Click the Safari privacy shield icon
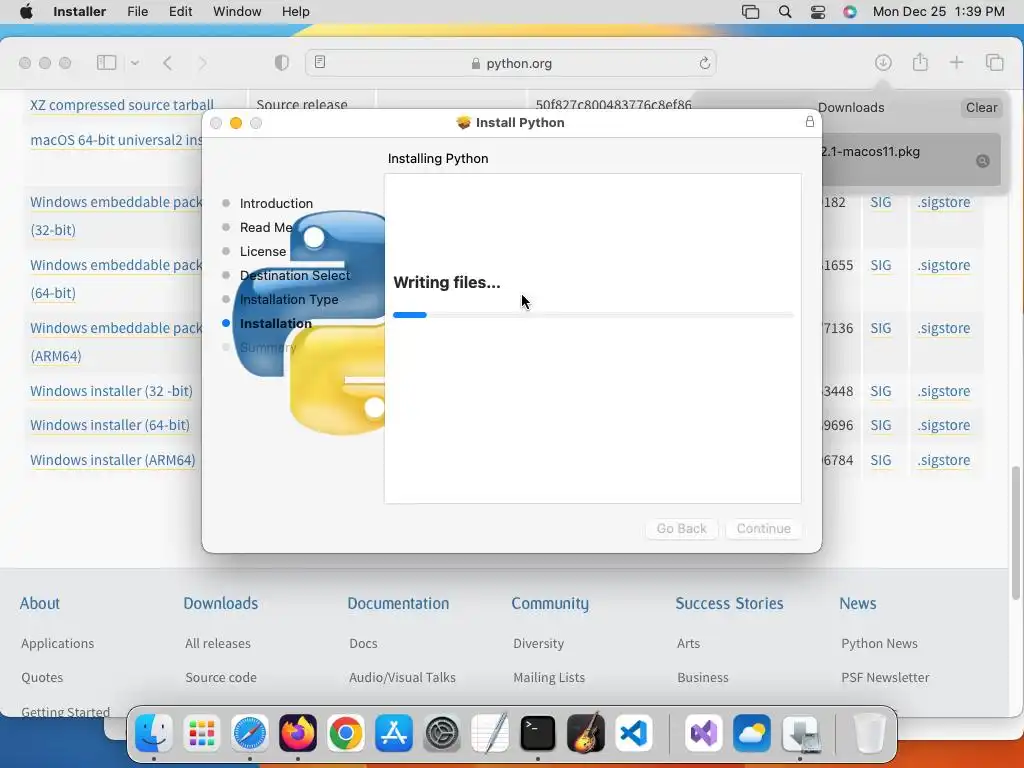The height and width of the screenshot is (768, 1024). (281, 63)
